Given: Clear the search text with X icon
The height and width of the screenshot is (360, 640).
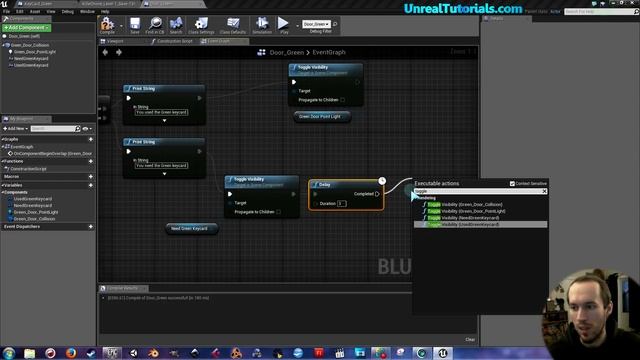Looking at the screenshot, I should (x=544, y=191).
